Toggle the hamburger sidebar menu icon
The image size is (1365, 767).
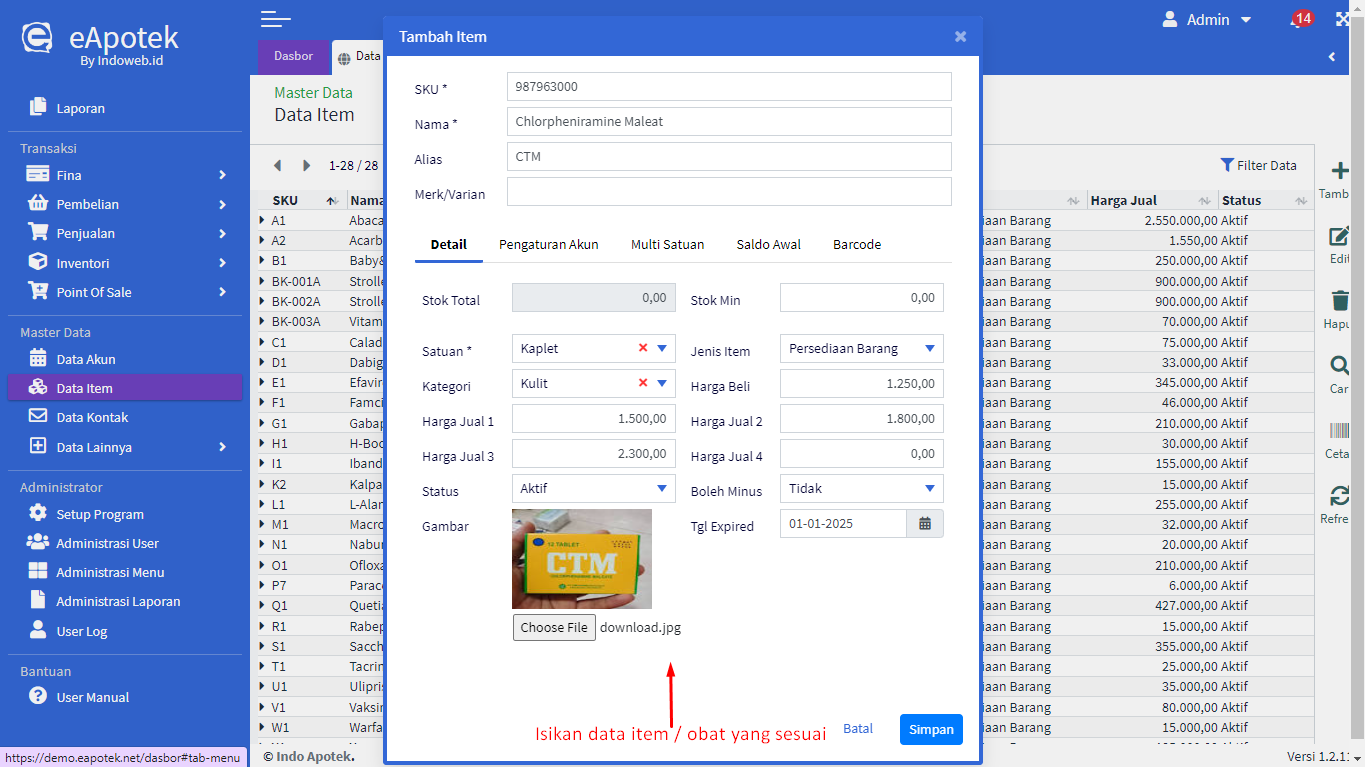(275, 19)
